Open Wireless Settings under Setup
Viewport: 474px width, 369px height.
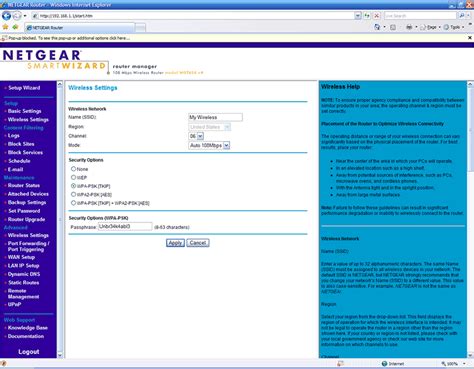coord(28,119)
